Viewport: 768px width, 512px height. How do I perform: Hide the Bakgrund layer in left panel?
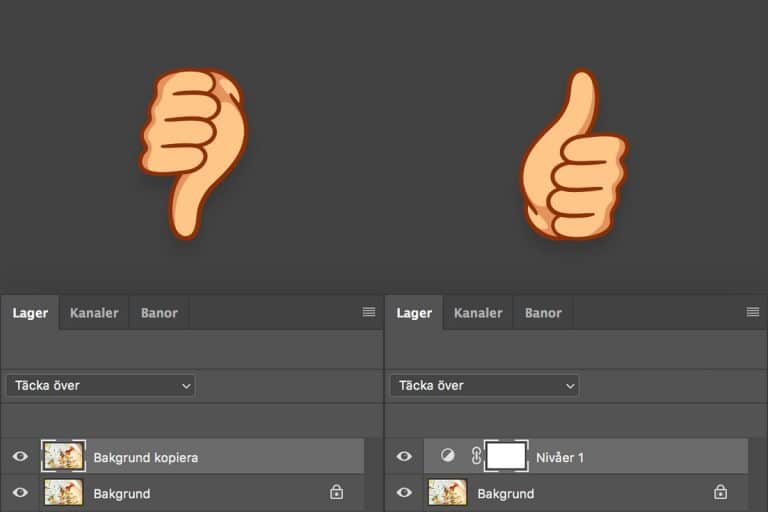pyautogui.click(x=20, y=492)
